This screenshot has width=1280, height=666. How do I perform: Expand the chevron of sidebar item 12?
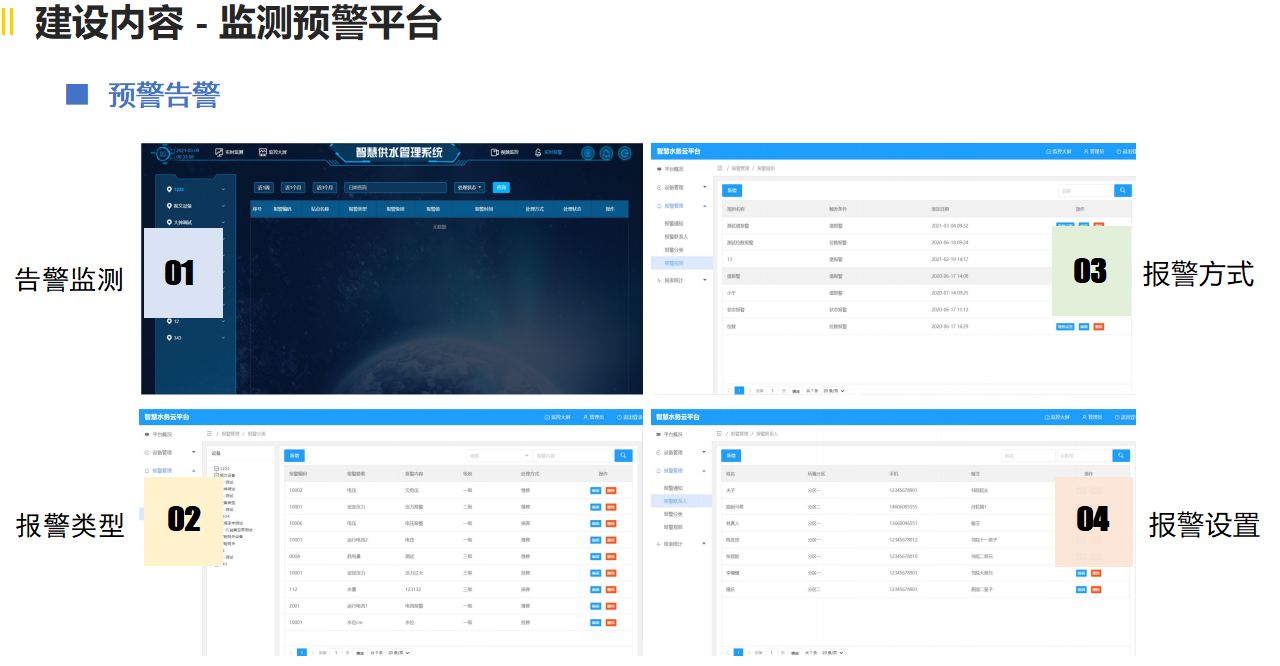click(x=223, y=321)
